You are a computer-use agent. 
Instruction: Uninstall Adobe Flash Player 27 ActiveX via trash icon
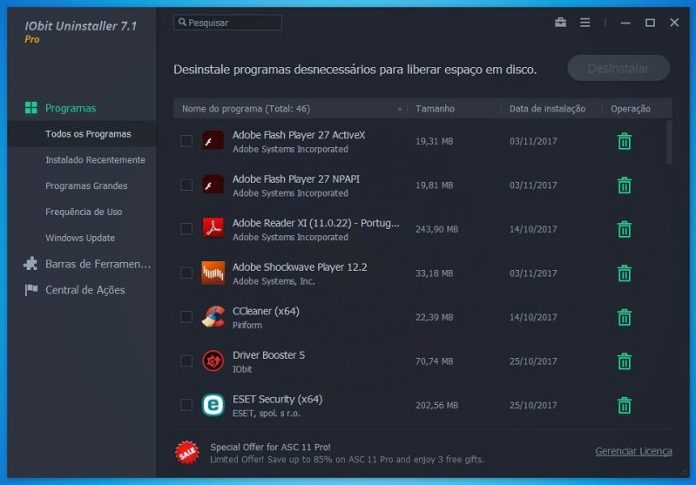point(624,141)
